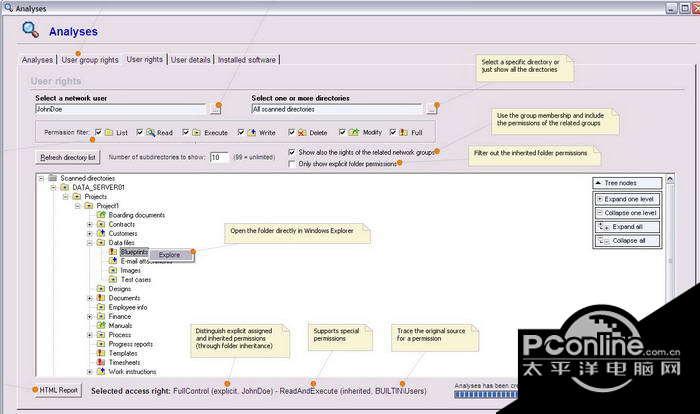Click the Images folder icon

[113, 270]
